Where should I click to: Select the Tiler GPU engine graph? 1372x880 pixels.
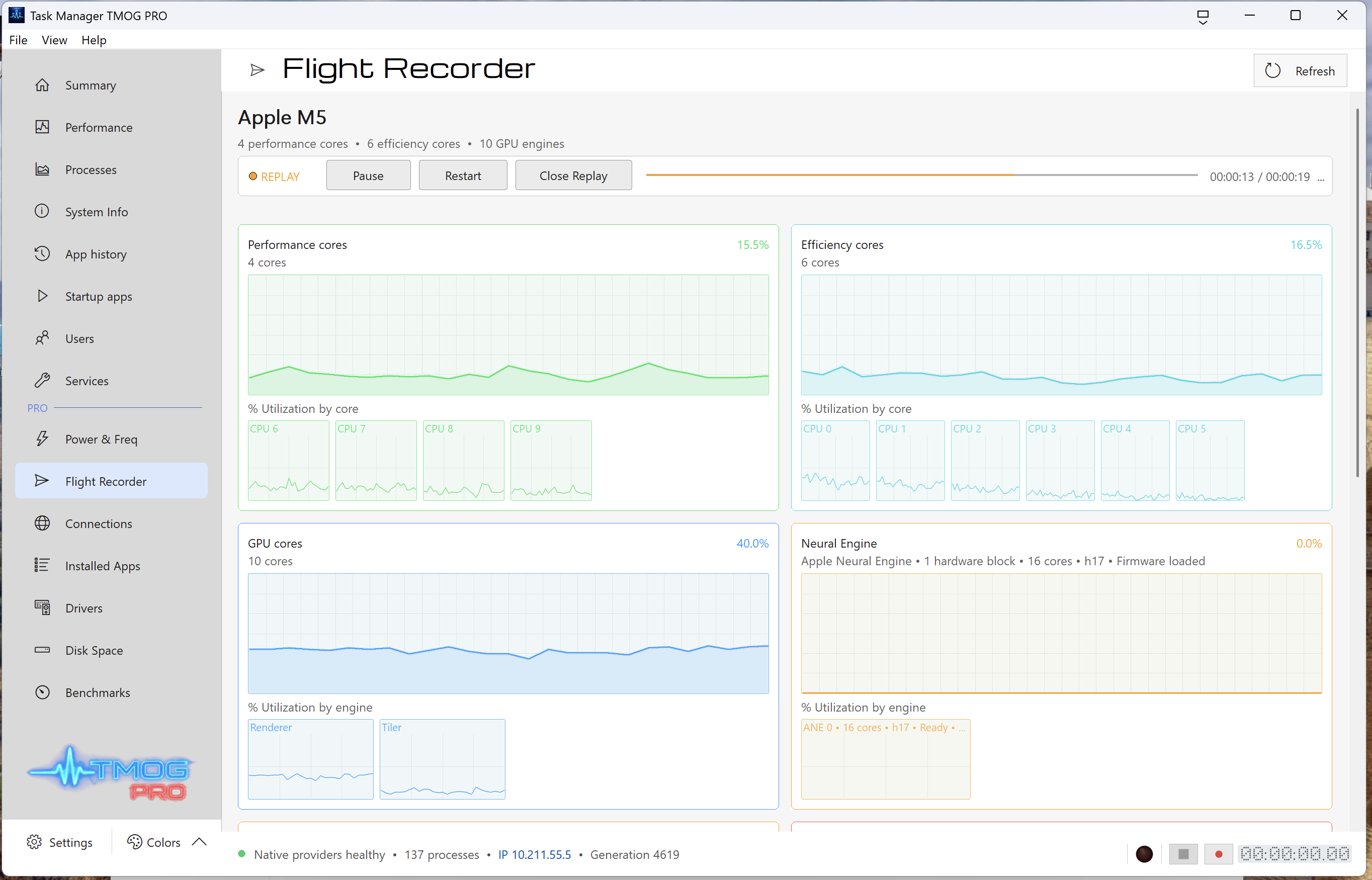(x=442, y=759)
